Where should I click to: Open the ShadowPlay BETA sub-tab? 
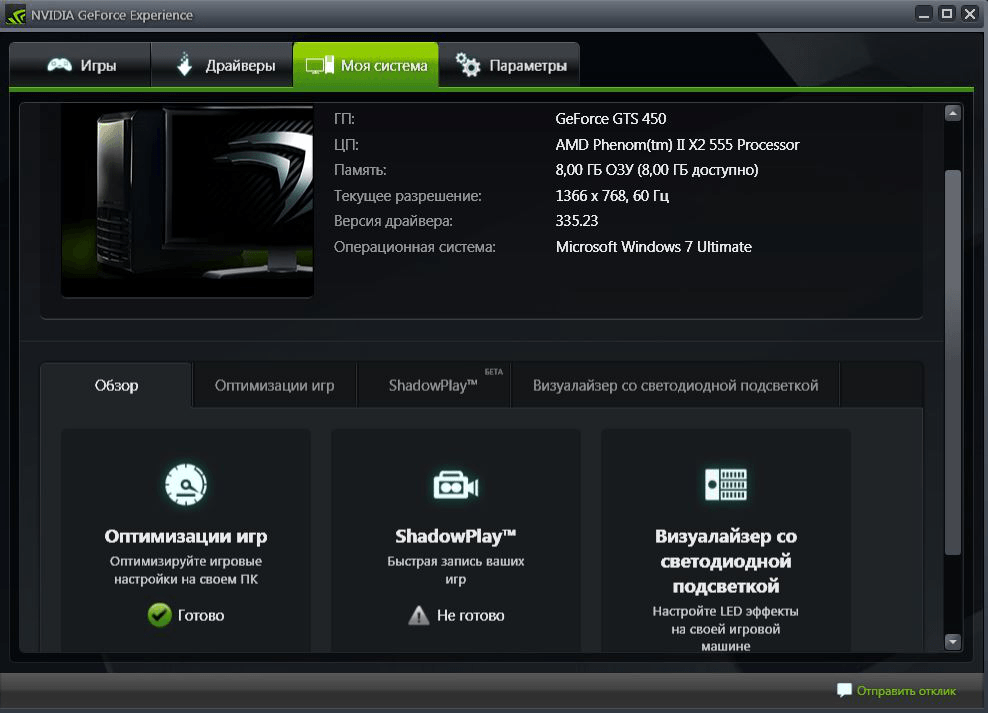pos(434,385)
